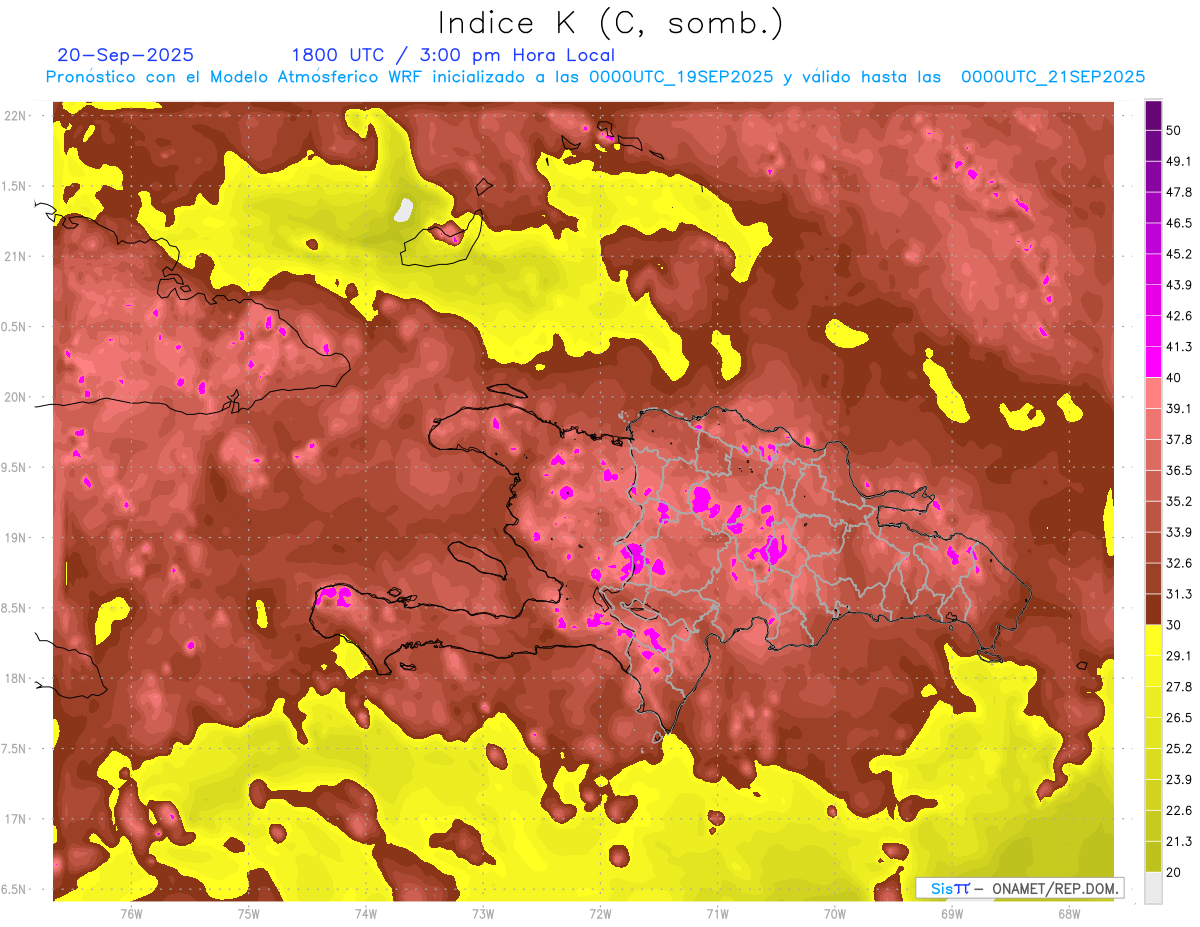This screenshot has width=1200, height=927.
Task: Click legend value '32.6'
Action: (1179, 563)
